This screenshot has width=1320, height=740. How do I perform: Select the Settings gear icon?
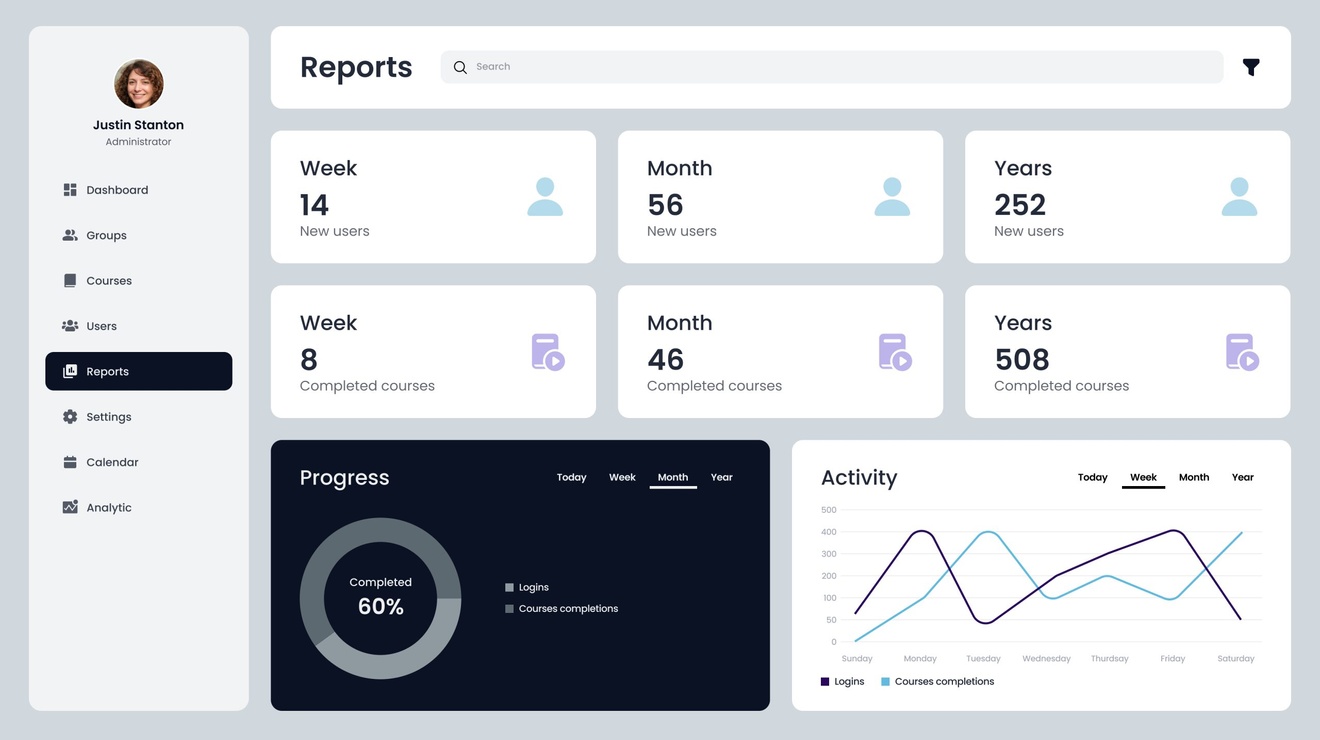coord(70,416)
